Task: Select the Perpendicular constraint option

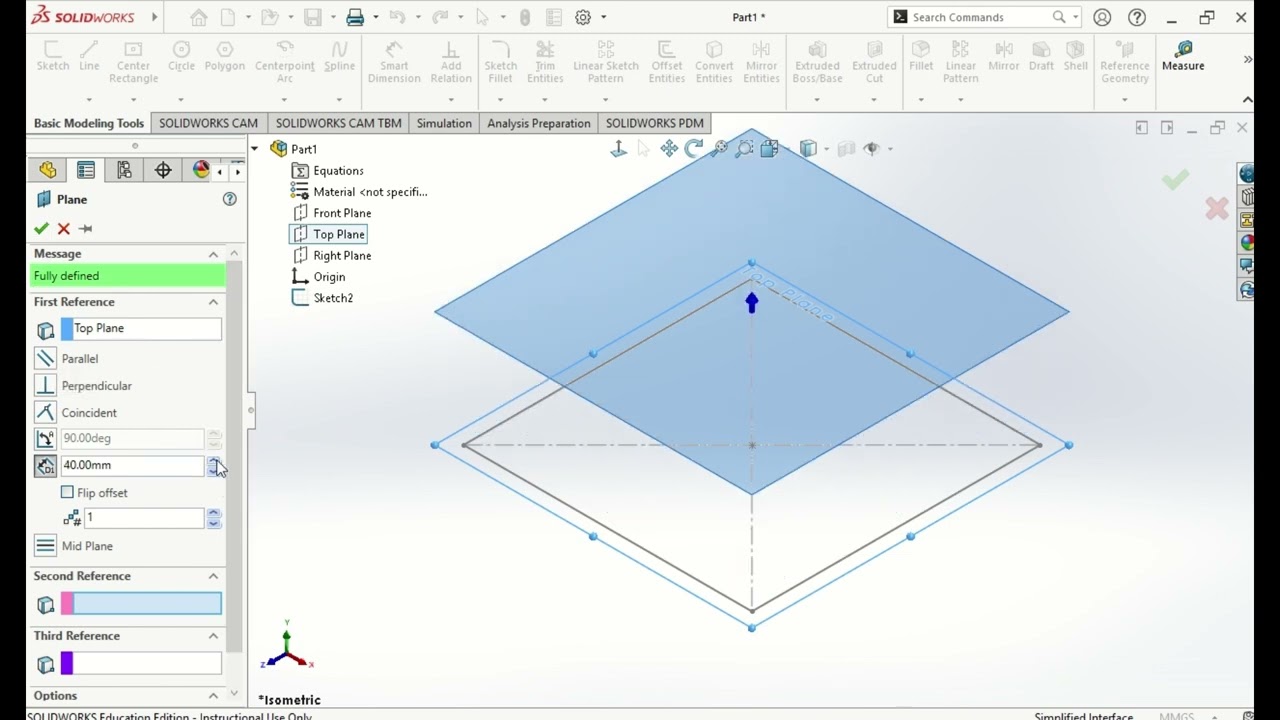Action: point(45,385)
